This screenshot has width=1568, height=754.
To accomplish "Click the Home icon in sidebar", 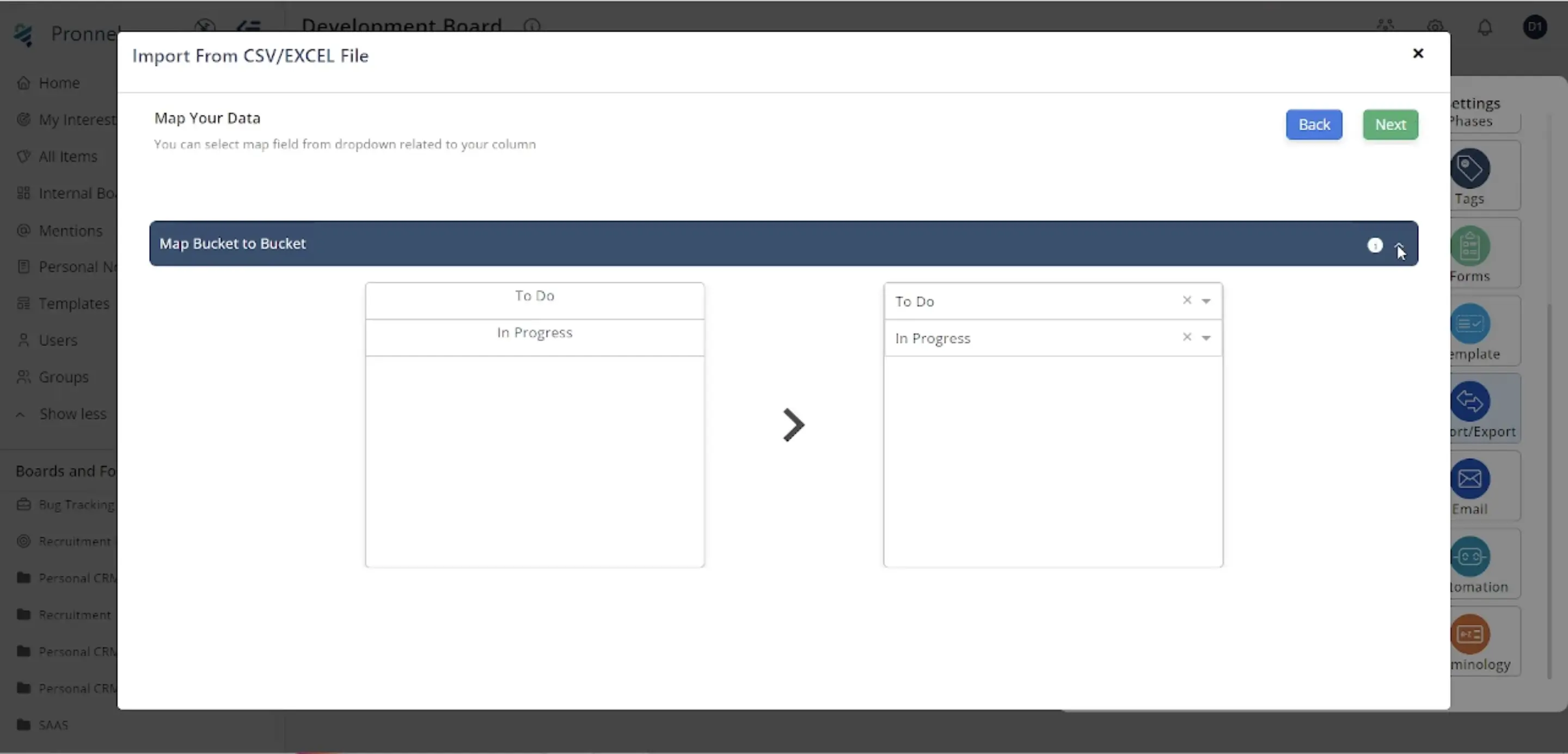I will click(x=23, y=83).
